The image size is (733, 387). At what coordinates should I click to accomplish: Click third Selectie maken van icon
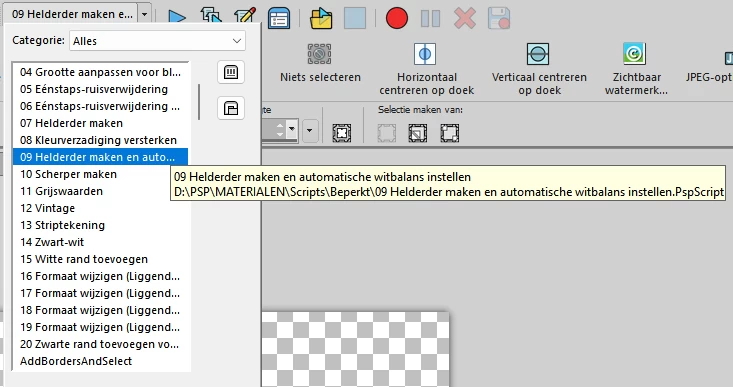[449, 133]
